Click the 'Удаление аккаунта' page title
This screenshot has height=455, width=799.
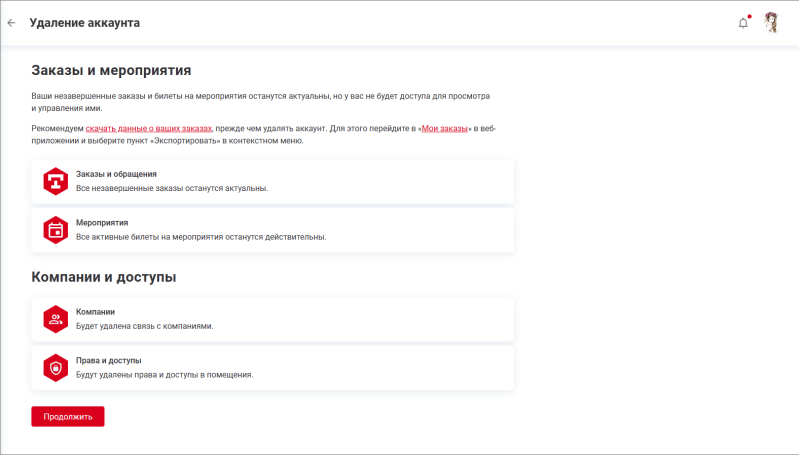[x=85, y=22]
